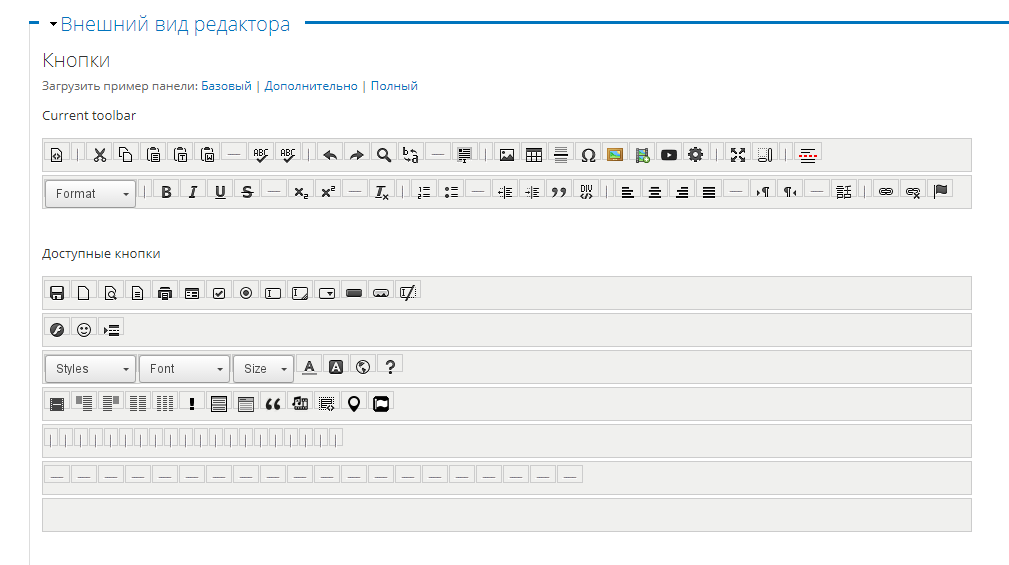The image size is (1009, 565).
Task: Click the Cut scissors icon
Action: (x=99, y=154)
